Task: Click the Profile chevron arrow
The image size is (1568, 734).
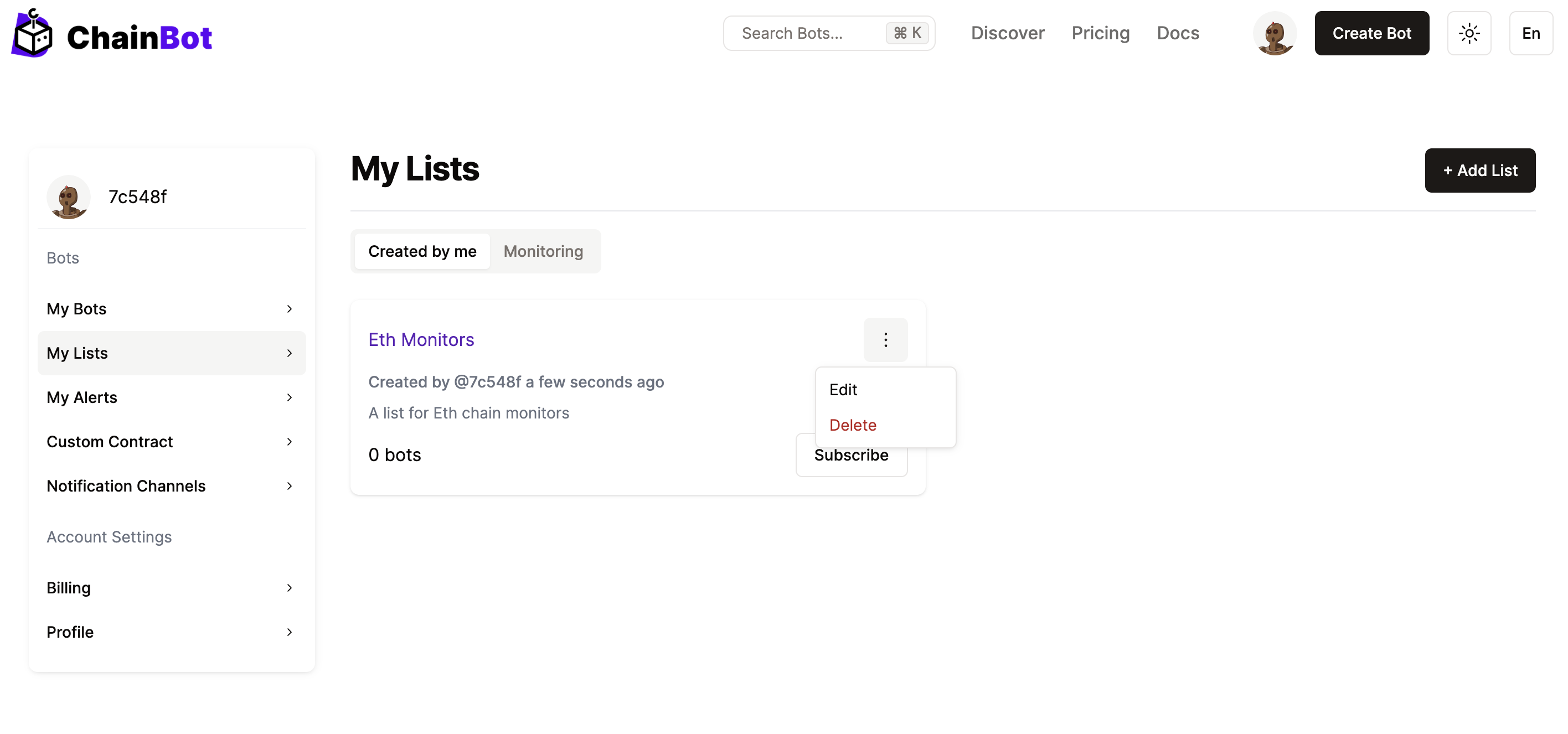Action: pyautogui.click(x=289, y=632)
